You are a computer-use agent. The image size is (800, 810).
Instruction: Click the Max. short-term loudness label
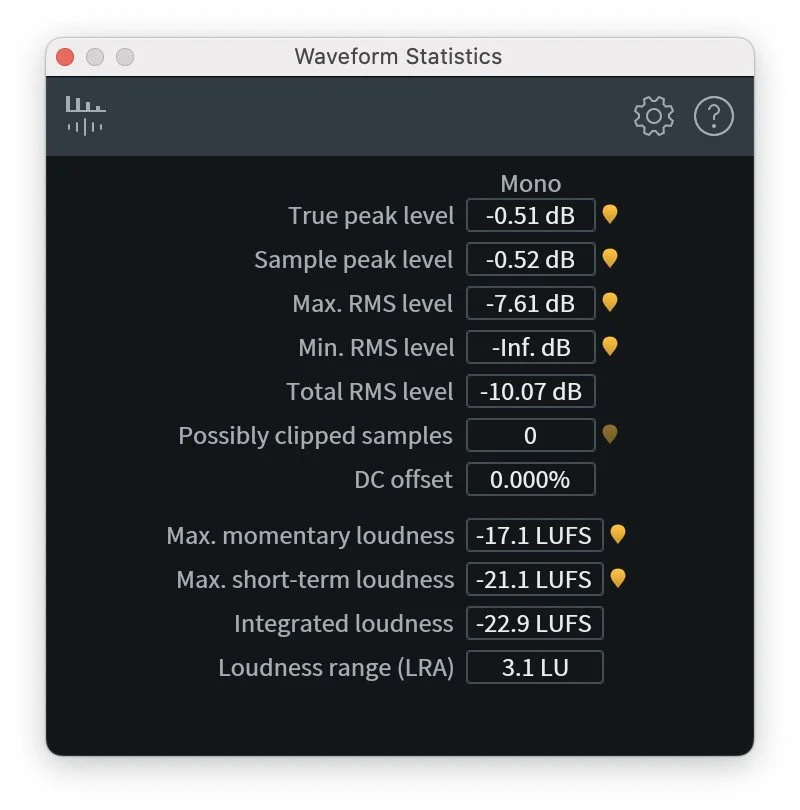click(315, 579)
